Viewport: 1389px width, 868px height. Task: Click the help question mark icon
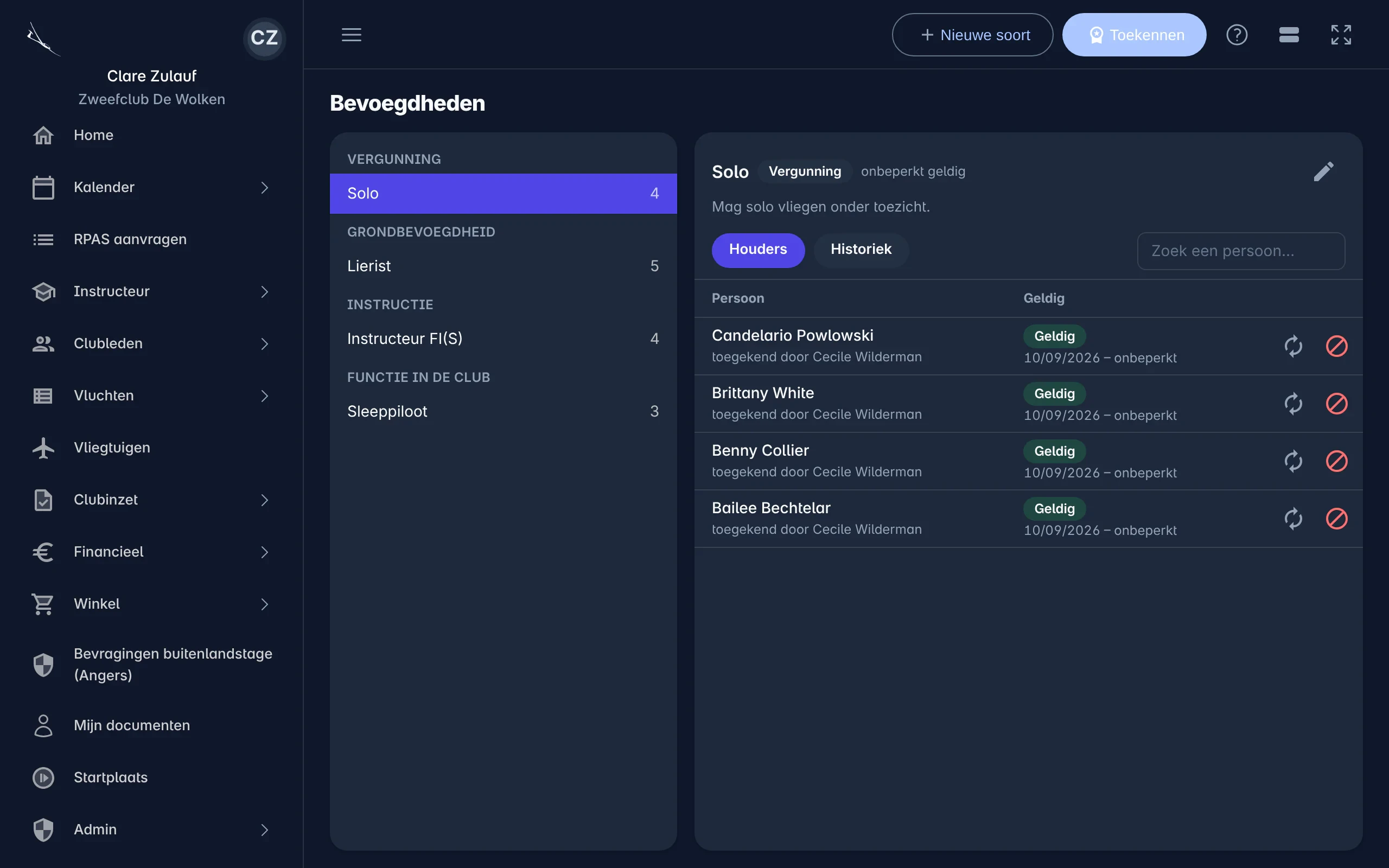click(1237, 34)
